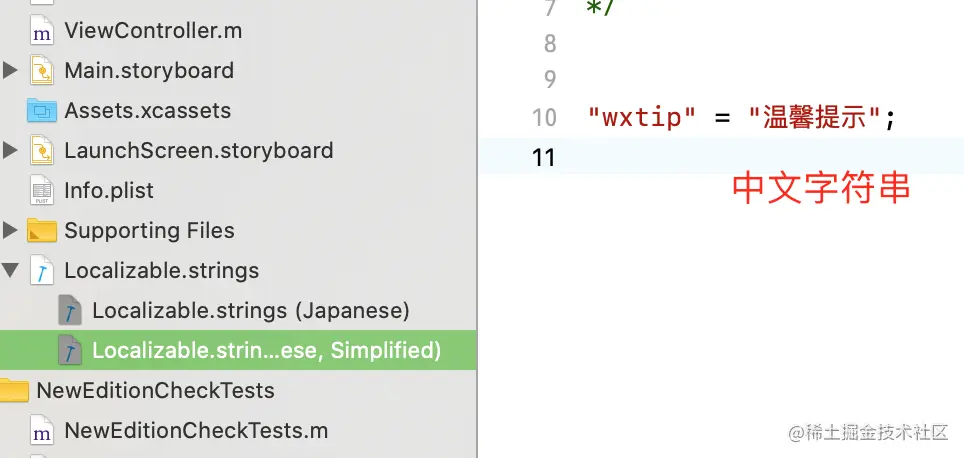Select Assets.xcassets in the navigator
The height and width of the screenshot is (458, 964).
point(148,111)
